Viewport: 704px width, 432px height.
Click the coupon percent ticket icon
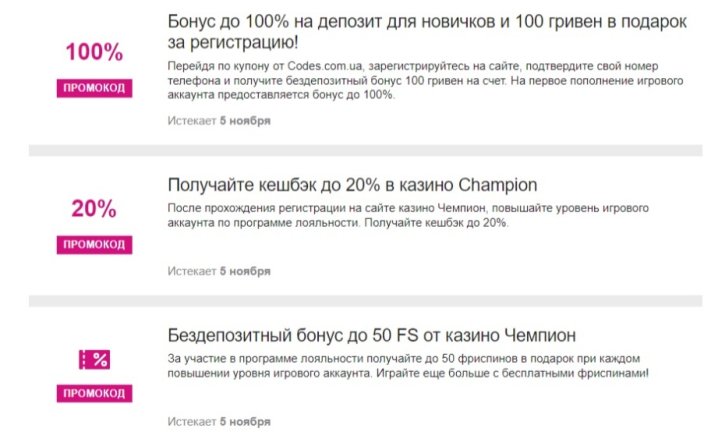coord(94,359)
